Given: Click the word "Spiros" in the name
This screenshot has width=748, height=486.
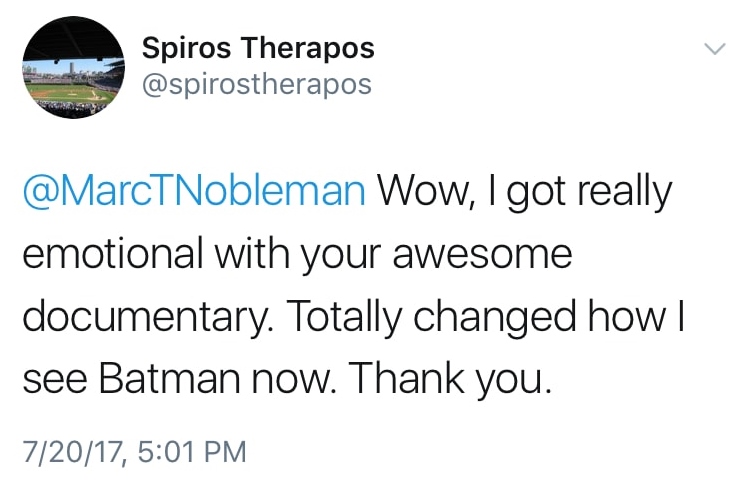Looking at the screenshot, I should click(x=182, y=48).
